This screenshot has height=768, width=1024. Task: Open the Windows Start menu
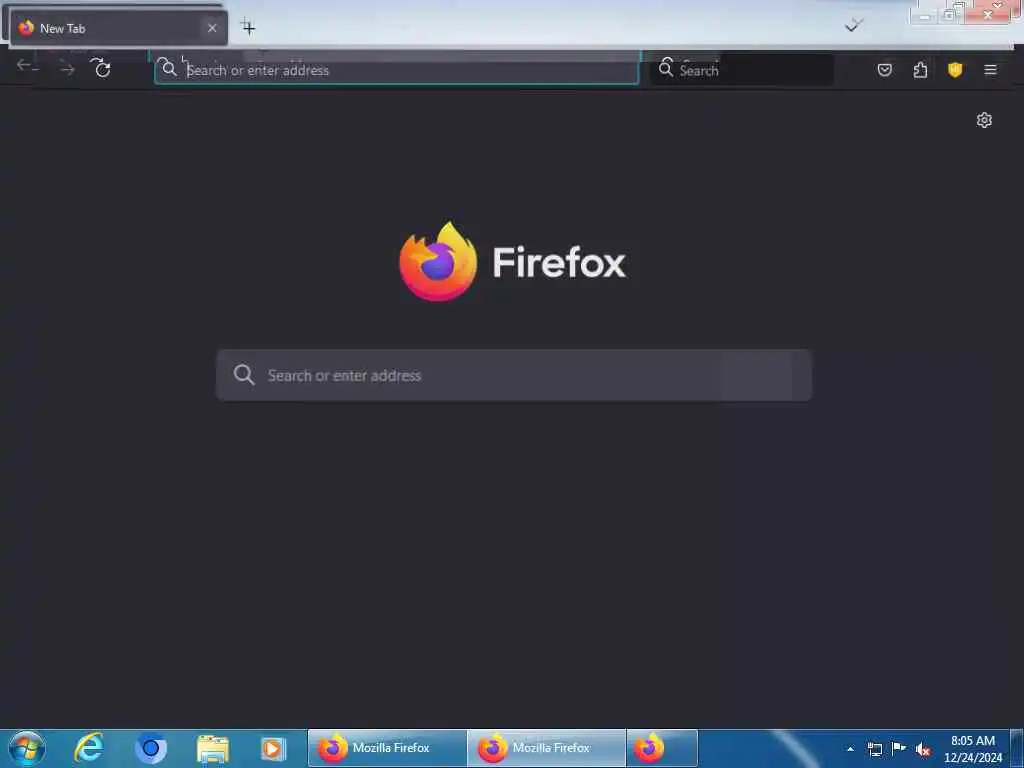pyautogui.click(x=27, y=748)
